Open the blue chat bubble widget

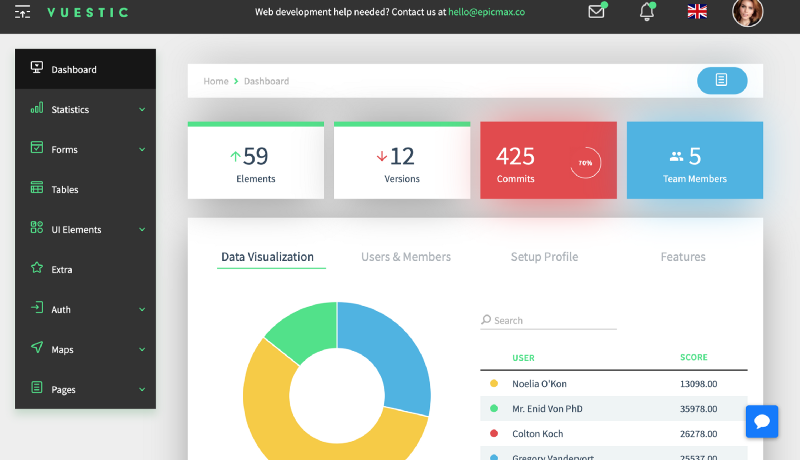762,421
